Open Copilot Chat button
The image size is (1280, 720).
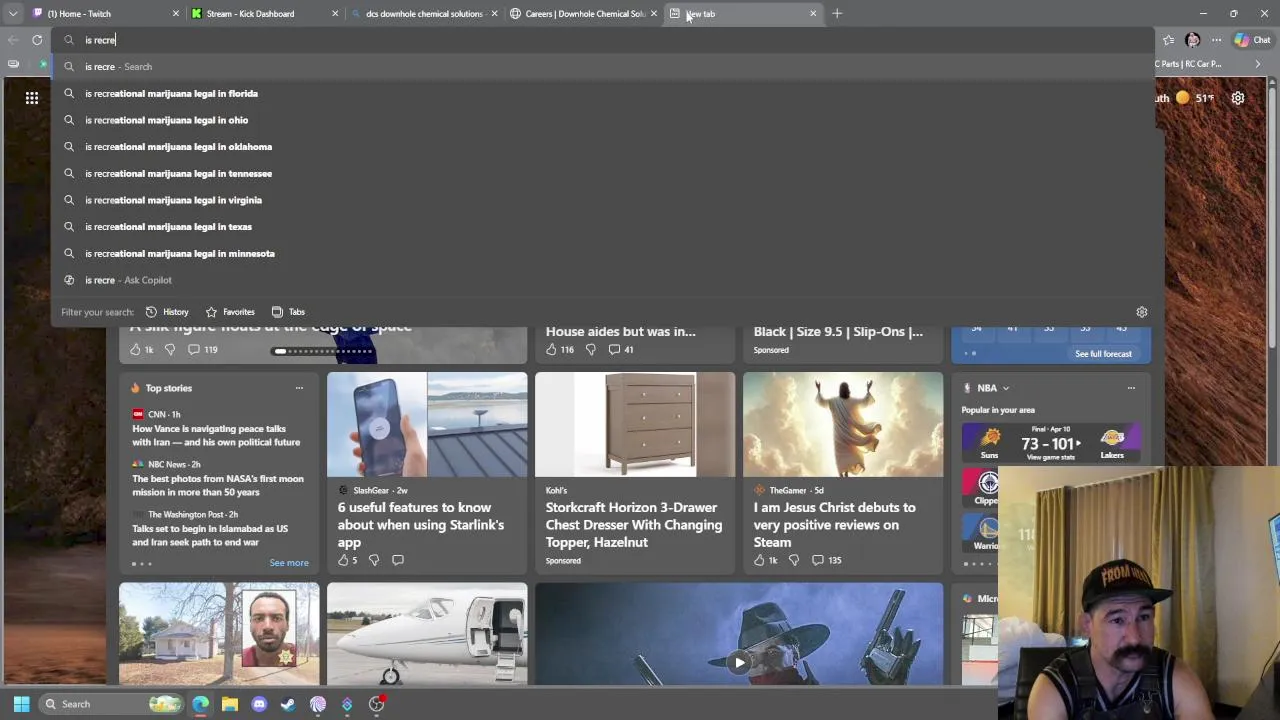click(1252, 40)
